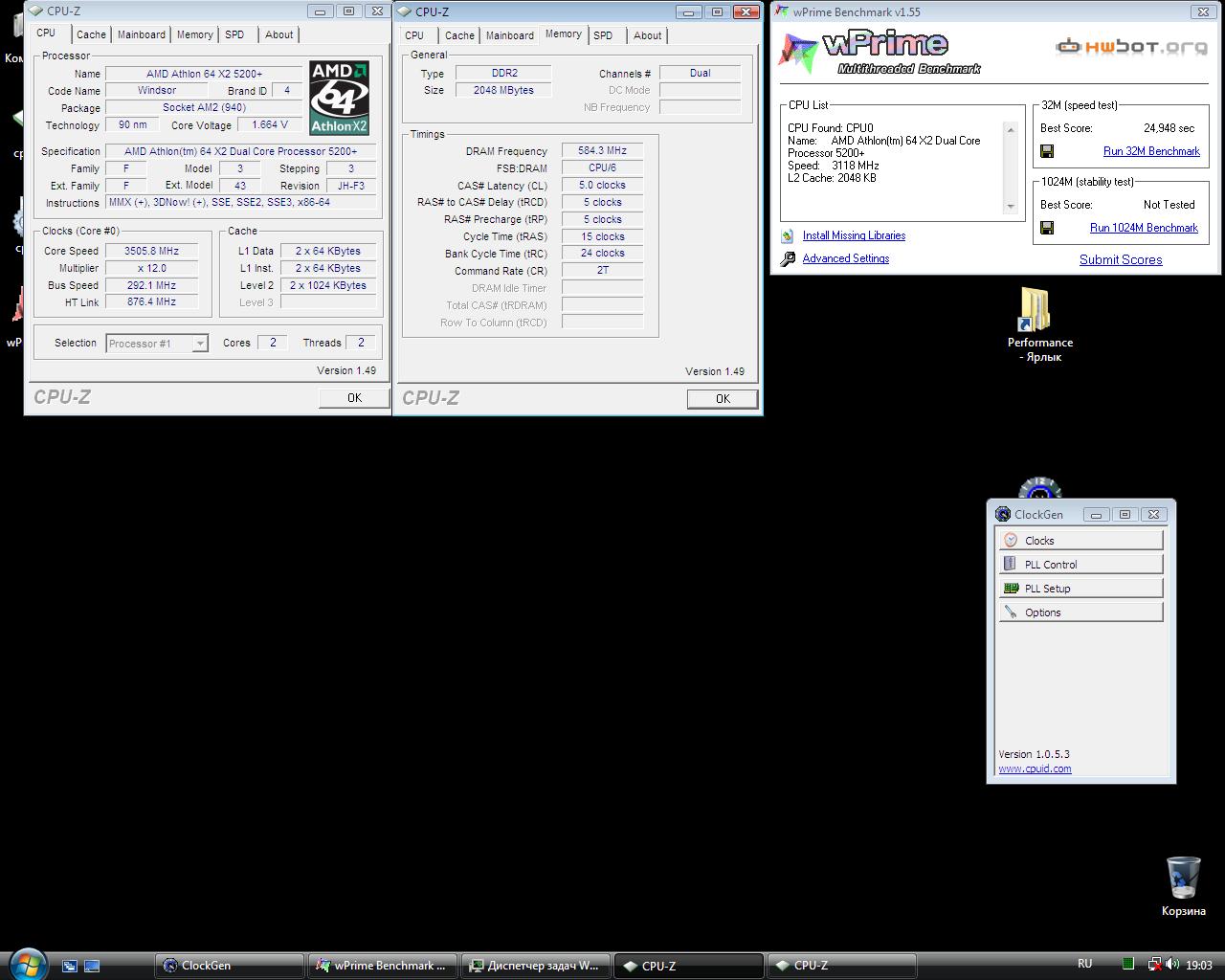This screenshot has width=1225, height=980.
Task: Open Диспетчер задач from the taskbar
Action: click(535, 966)
